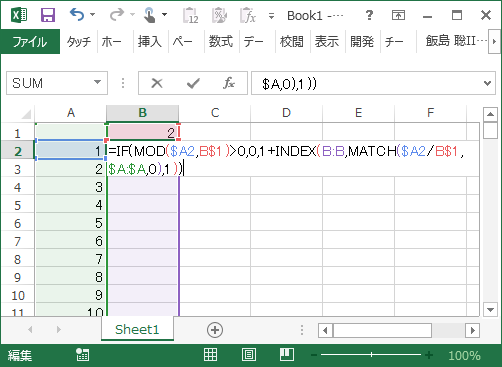Customize the Quick Access Toolbar dropdown
This screenshot has height=367, width=502.
[x=271, y=16]
